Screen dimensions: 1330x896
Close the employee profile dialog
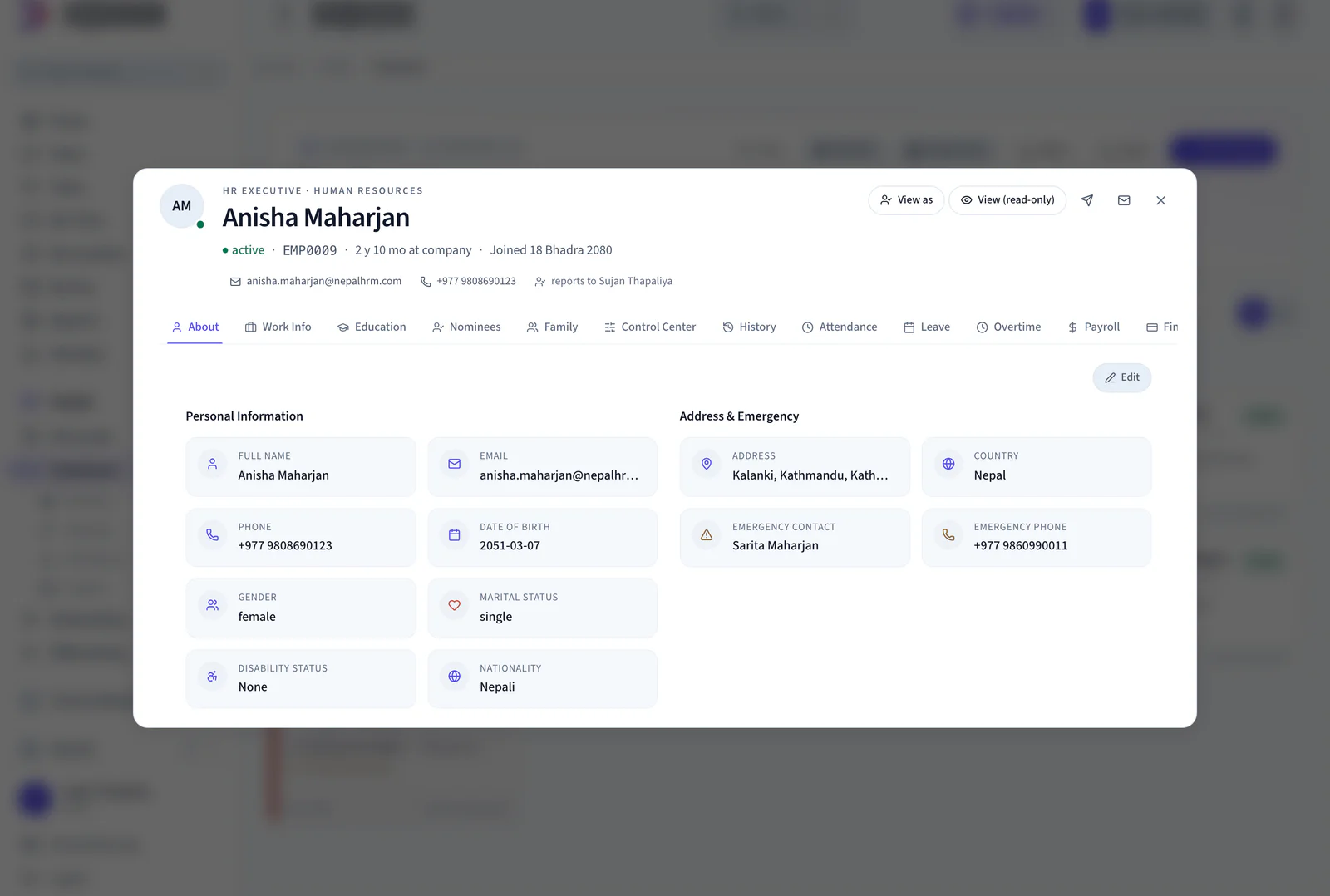(x=1161, y=200)
